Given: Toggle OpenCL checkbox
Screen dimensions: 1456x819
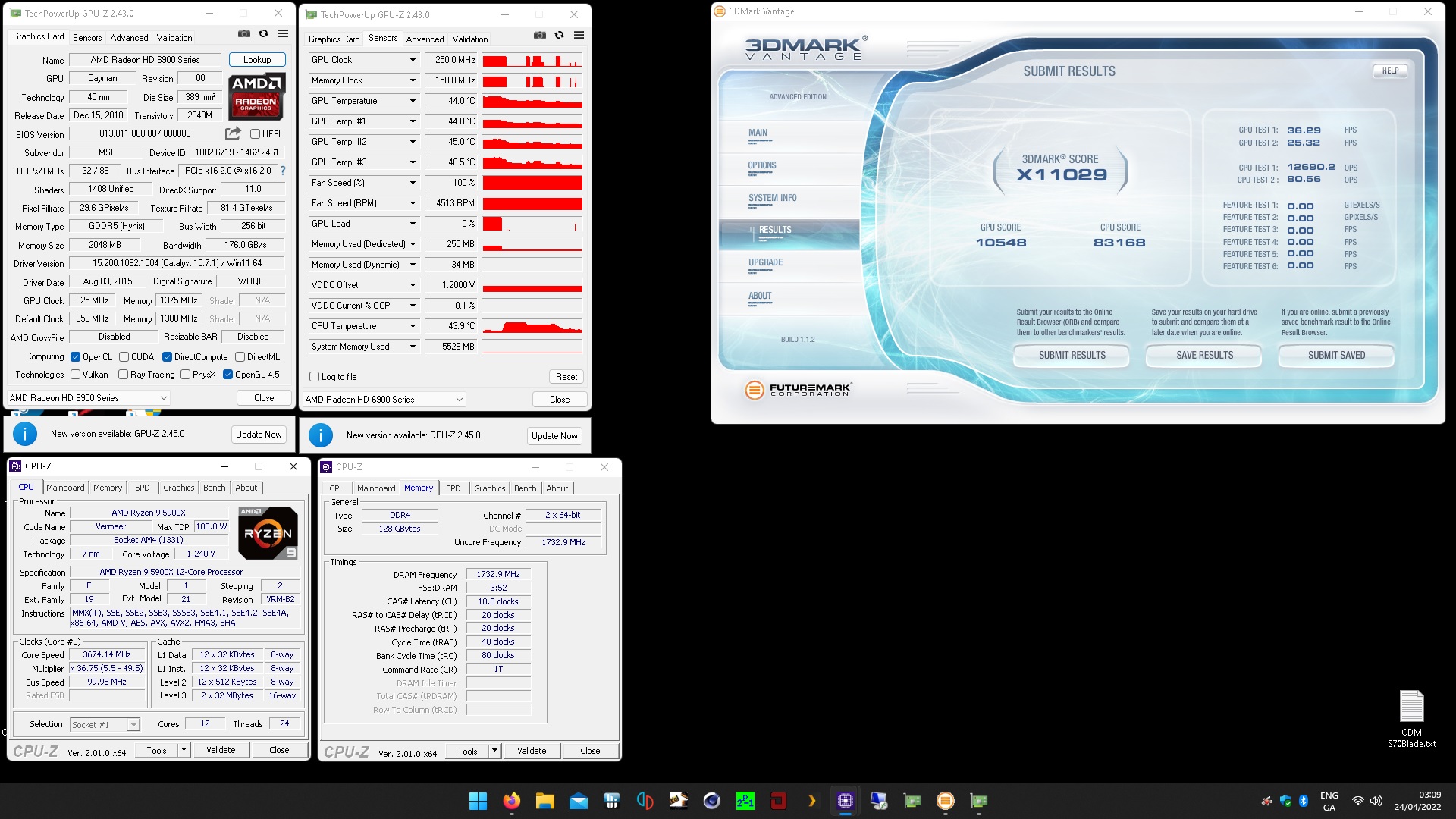Looking at the screenshot, I should coord(75,357).
